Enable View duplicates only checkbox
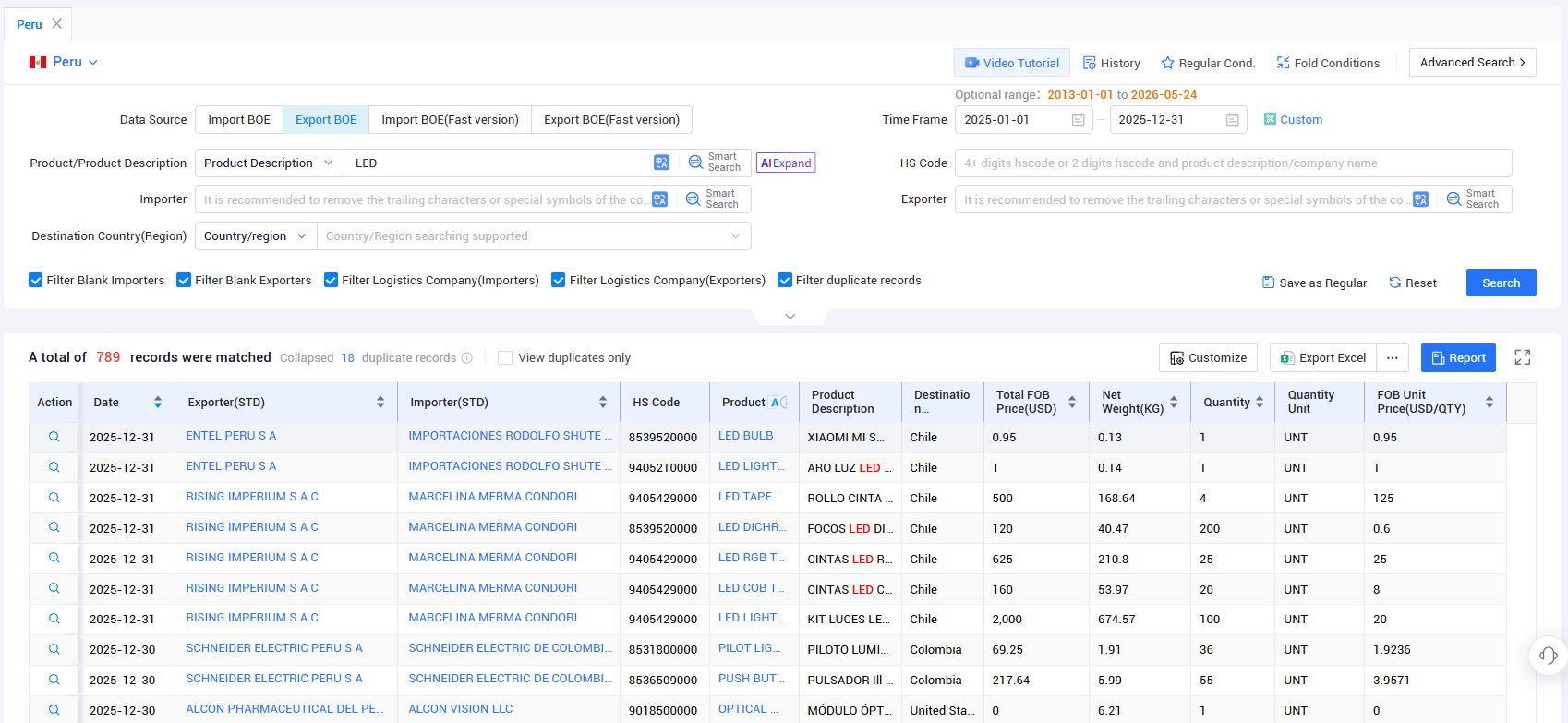1568x723 pixels. tap(505, 358)
